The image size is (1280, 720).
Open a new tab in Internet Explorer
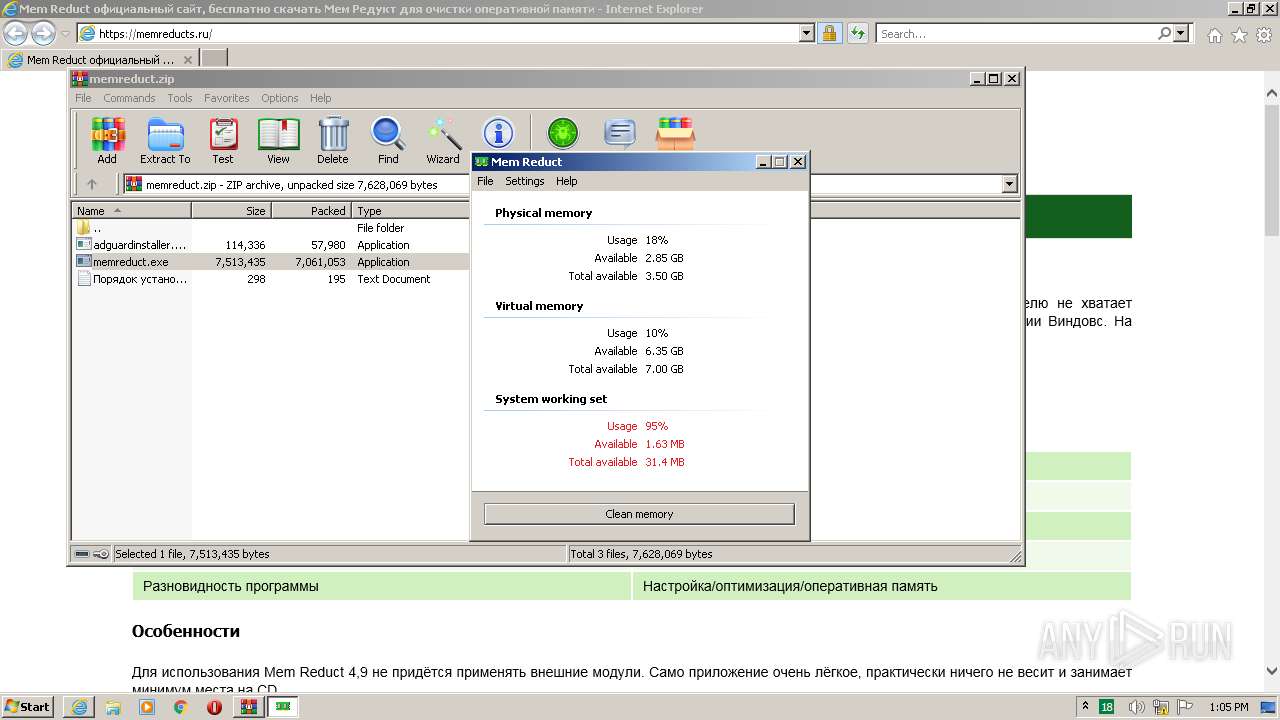[214, 59]
